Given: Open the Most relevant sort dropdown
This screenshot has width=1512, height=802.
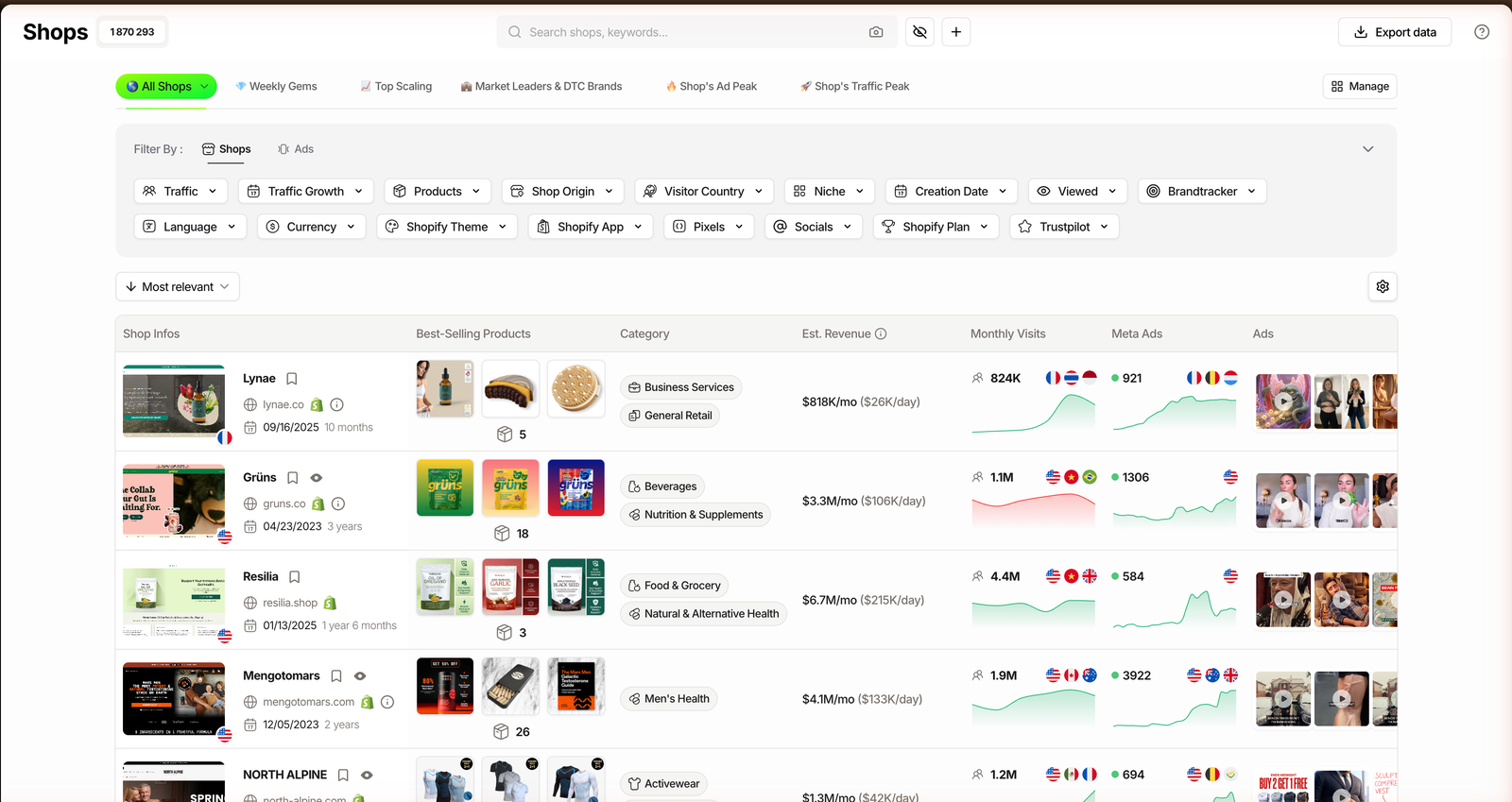Looking at the screenshot, I should [178, 286].
